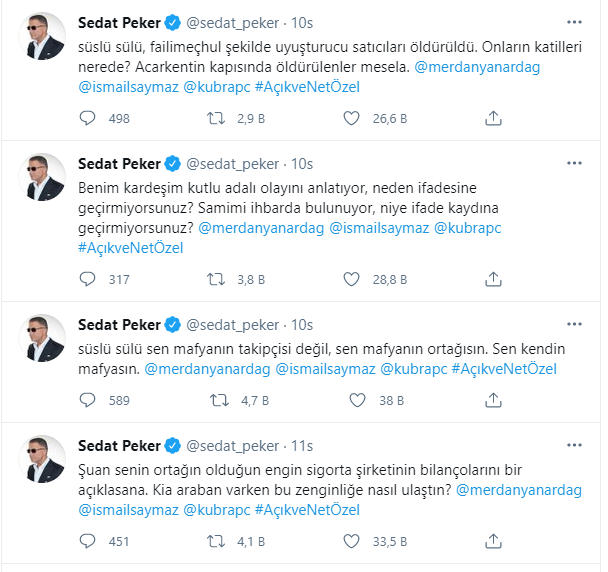This screenshot has height=572, width=608.
Task: Share the tweet about engin sigorta
Action: point(493,541)
